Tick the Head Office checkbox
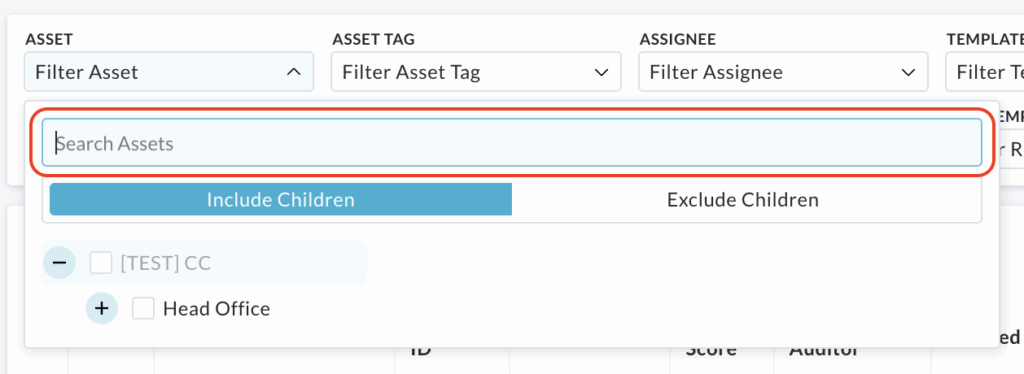 [x=143, y=308]
